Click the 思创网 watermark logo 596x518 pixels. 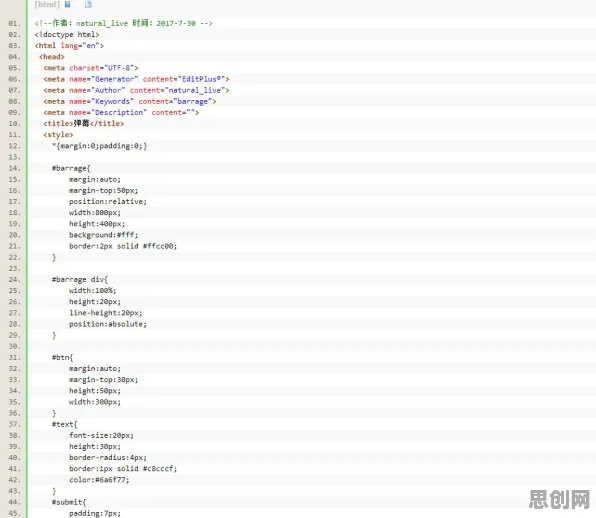pyautogui.click(x=559, y=499)
